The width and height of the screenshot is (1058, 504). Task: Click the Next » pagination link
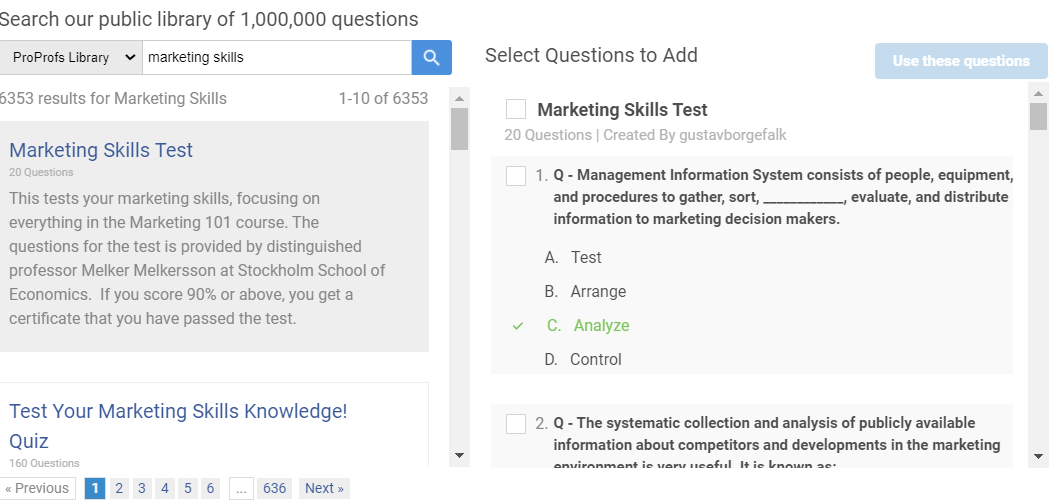[x=324, y=488]
